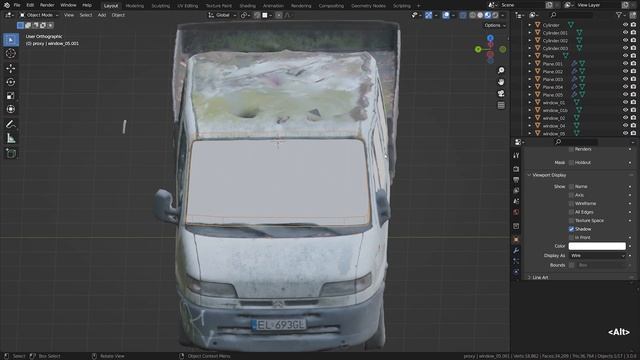The image size is (640, 360).
Task: Open the viewport Object menu
Action: click(x=118, y=15)
